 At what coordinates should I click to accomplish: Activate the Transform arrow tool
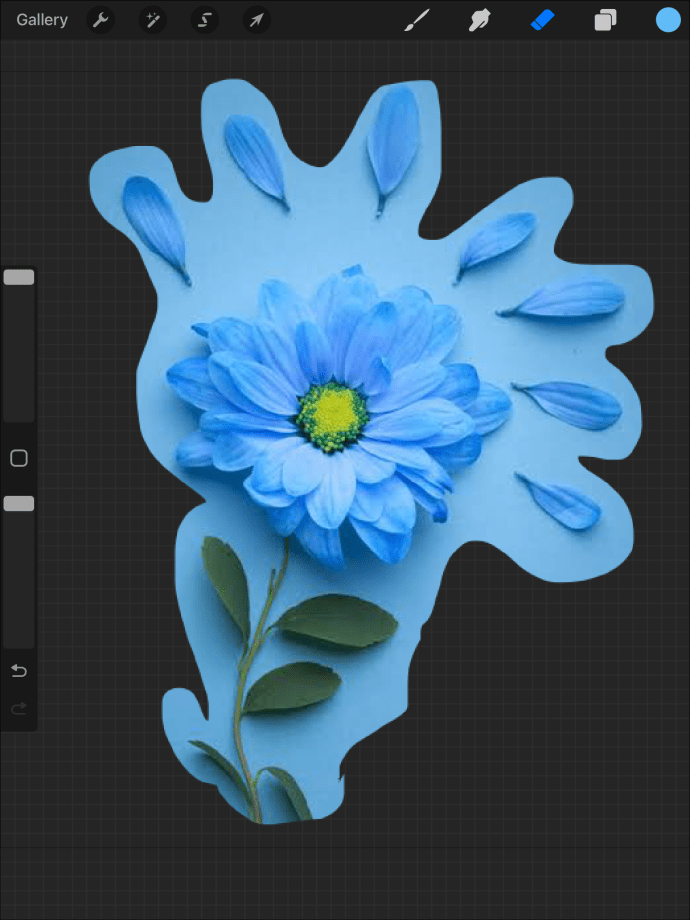(257, 21)
